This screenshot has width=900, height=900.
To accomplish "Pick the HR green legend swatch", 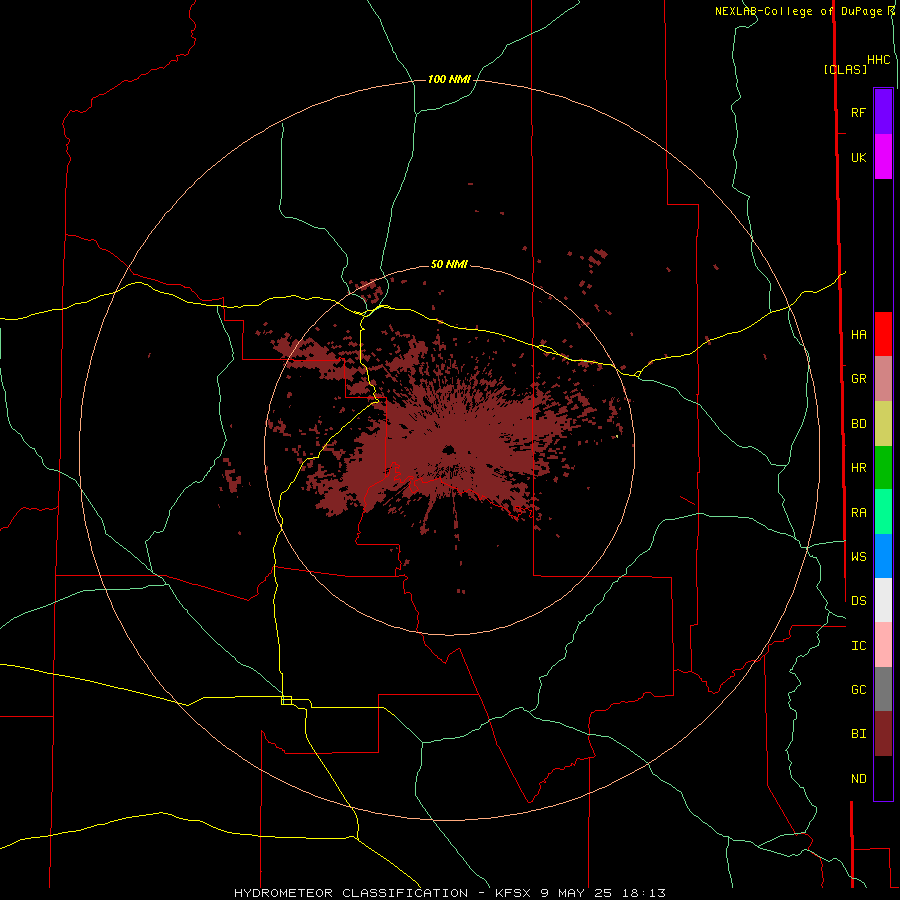I will coord(883,468).
